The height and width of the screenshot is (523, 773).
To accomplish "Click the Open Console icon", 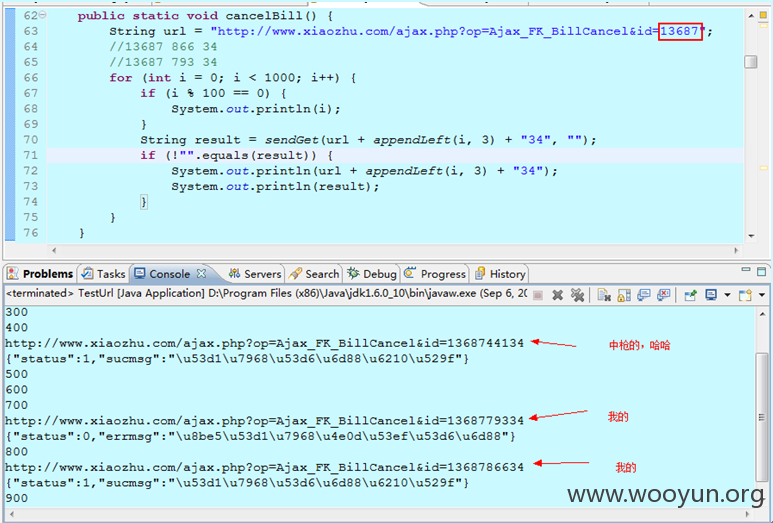I will [745, 295].
